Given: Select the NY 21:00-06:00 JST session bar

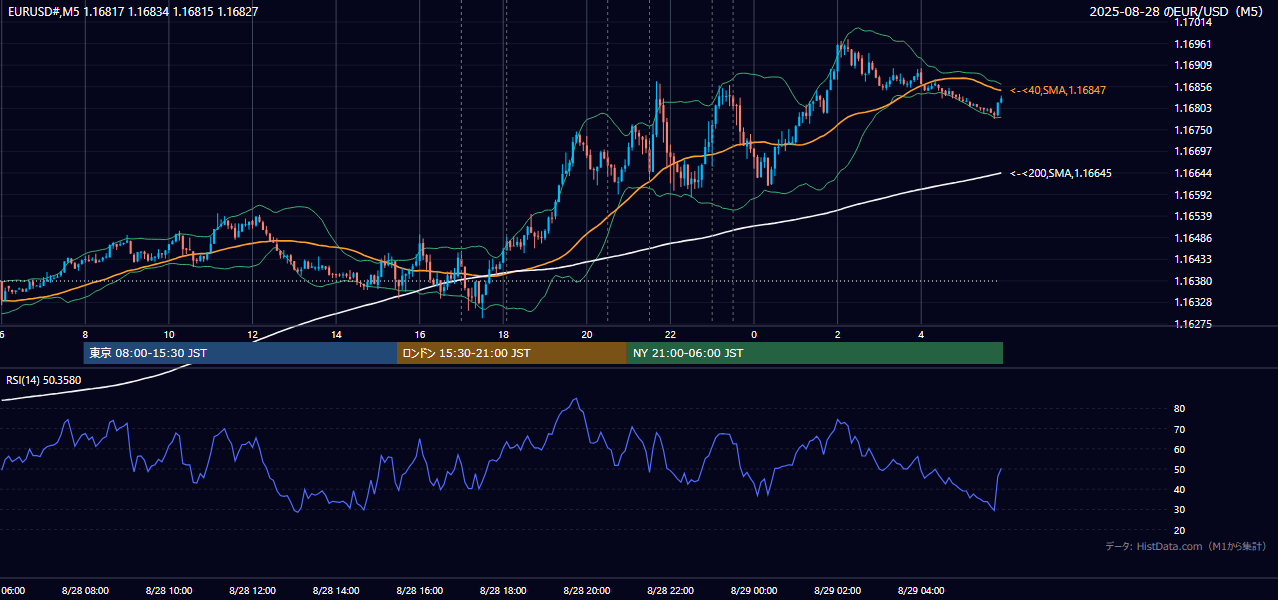Looking at the screenshot, I should [815, 353].
